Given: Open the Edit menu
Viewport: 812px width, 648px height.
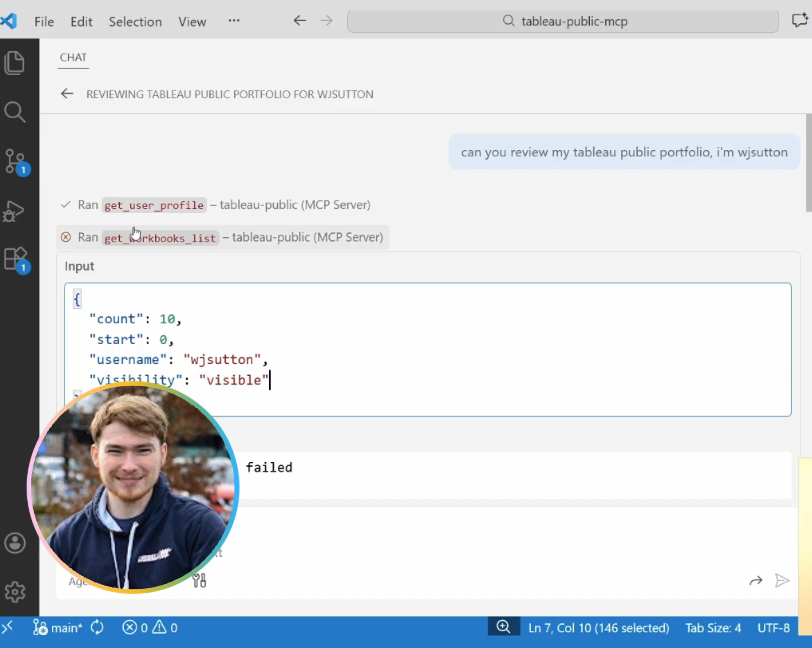Looking at the screenshot, I should [x=81, y=22].
